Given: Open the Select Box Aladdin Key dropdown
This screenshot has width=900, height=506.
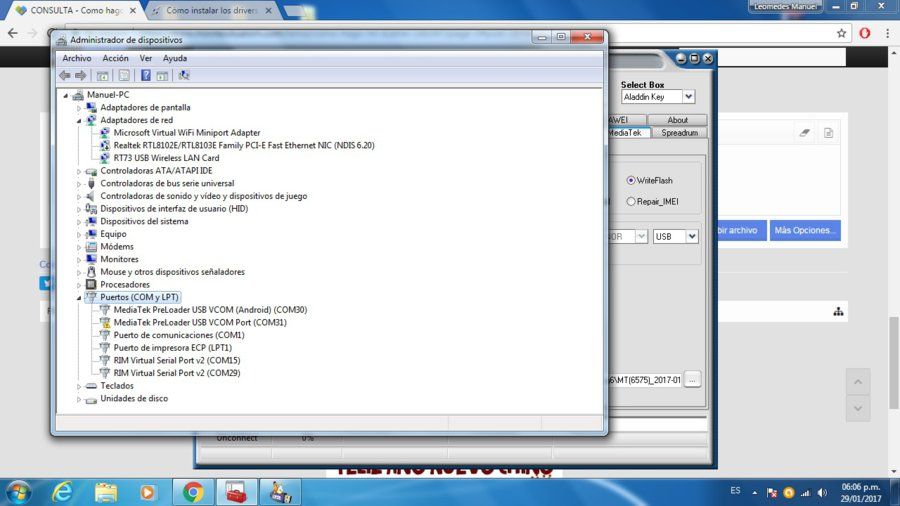Looking at the screenshot, I should (688, 97).
